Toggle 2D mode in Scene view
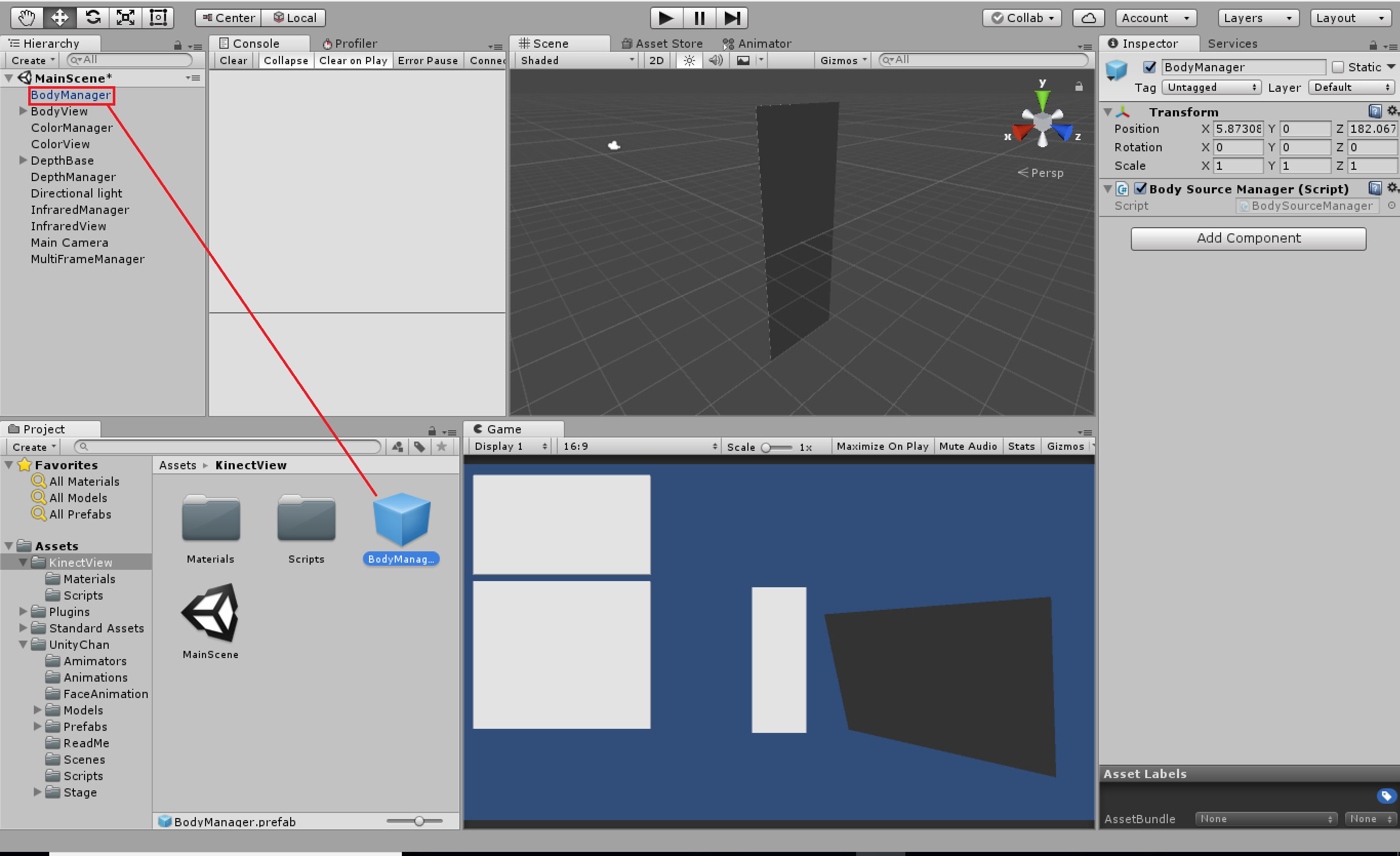 click(x=656, y=60)
